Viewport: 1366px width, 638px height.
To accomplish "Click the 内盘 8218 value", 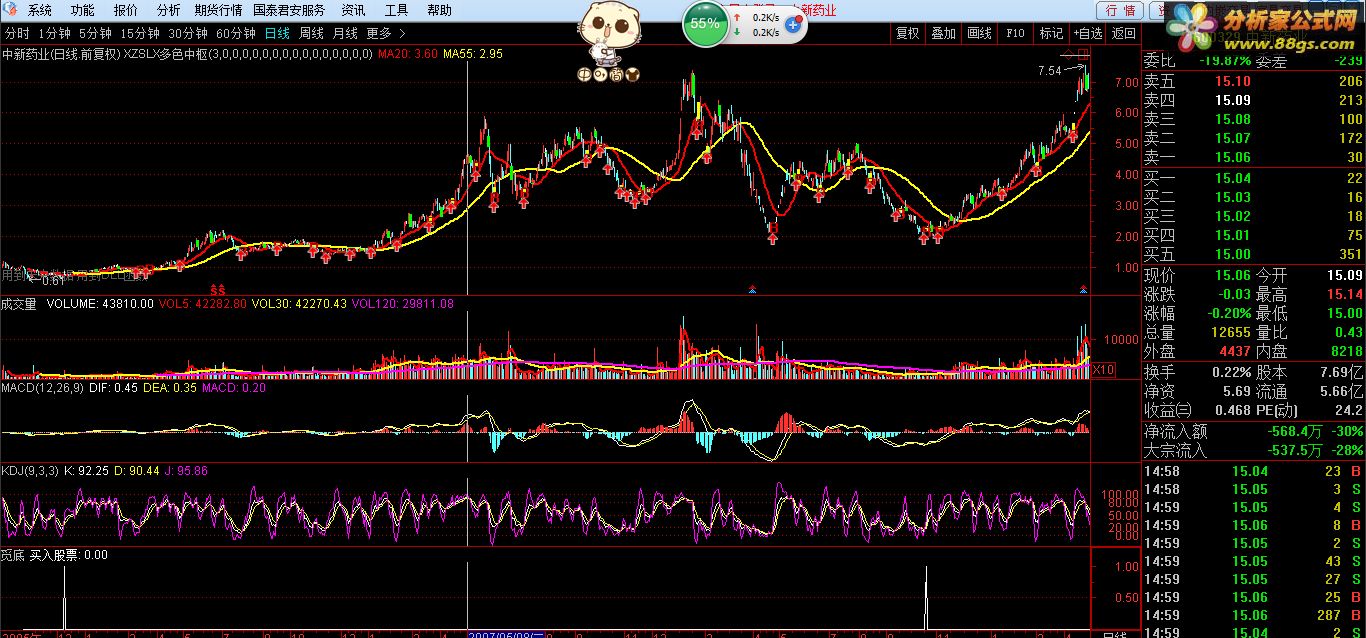I will pyautogui.click(x=1347, y=351).
